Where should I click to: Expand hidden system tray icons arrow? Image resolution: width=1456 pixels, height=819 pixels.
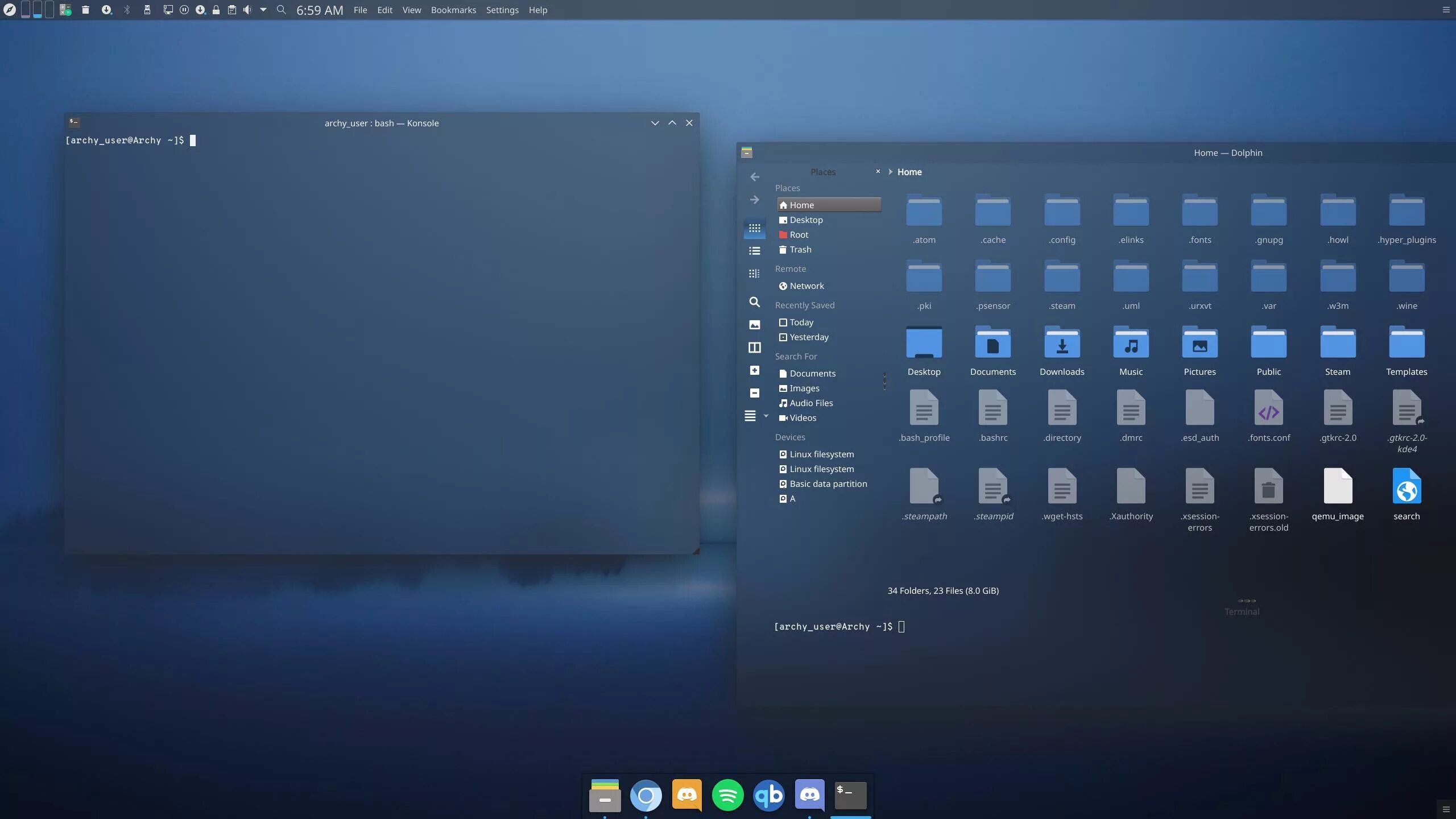pyautogui.click(x=263, y=10)
